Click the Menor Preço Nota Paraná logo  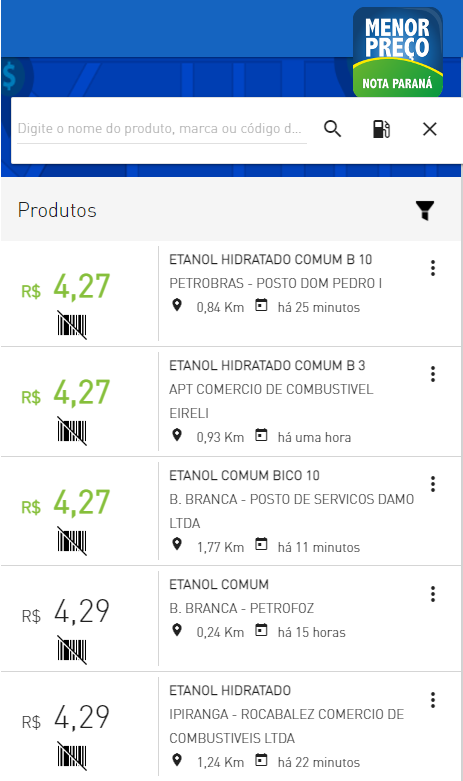point(397,52)
